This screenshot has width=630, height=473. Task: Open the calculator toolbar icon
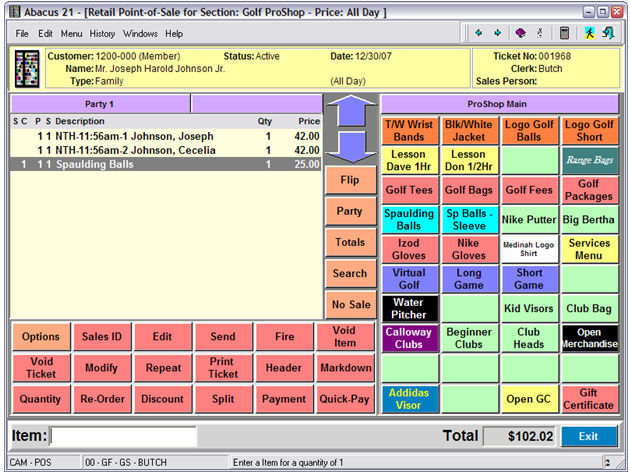565,33
